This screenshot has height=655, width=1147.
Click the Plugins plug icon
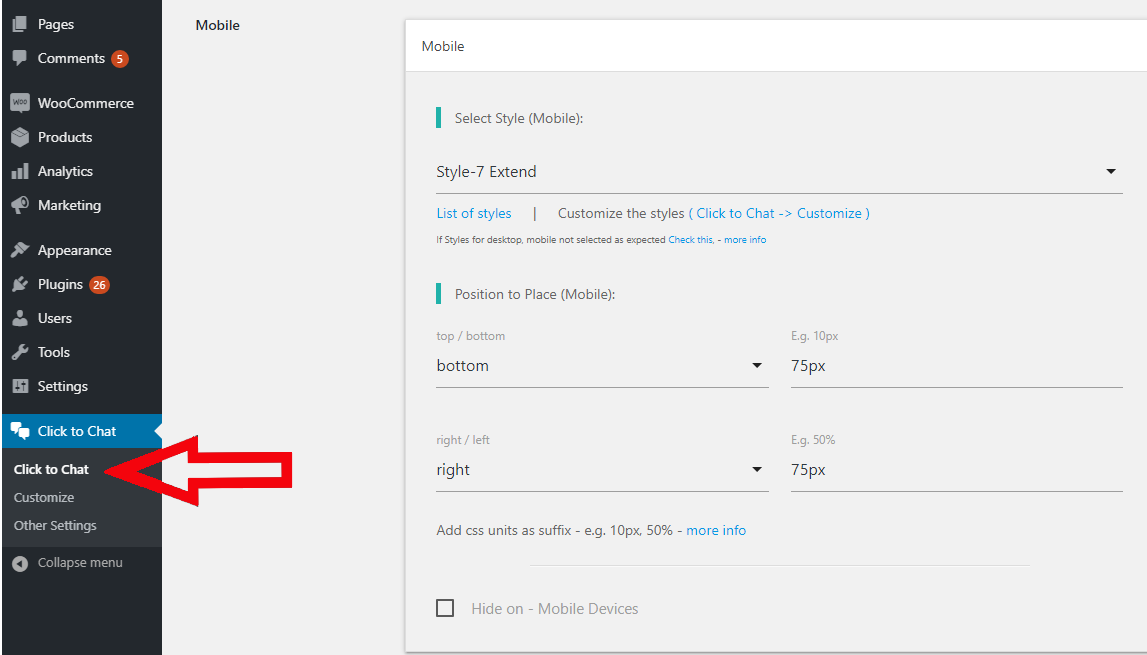click(20, 284)
